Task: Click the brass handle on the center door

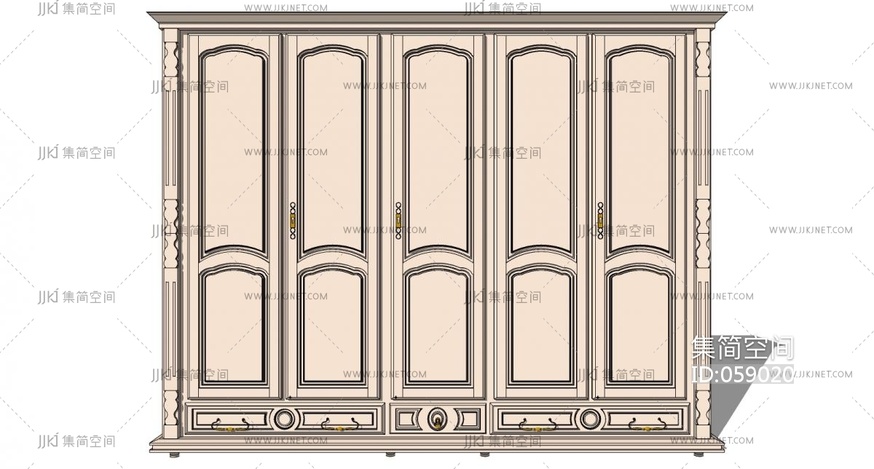Action: click(x=398, y=220)
